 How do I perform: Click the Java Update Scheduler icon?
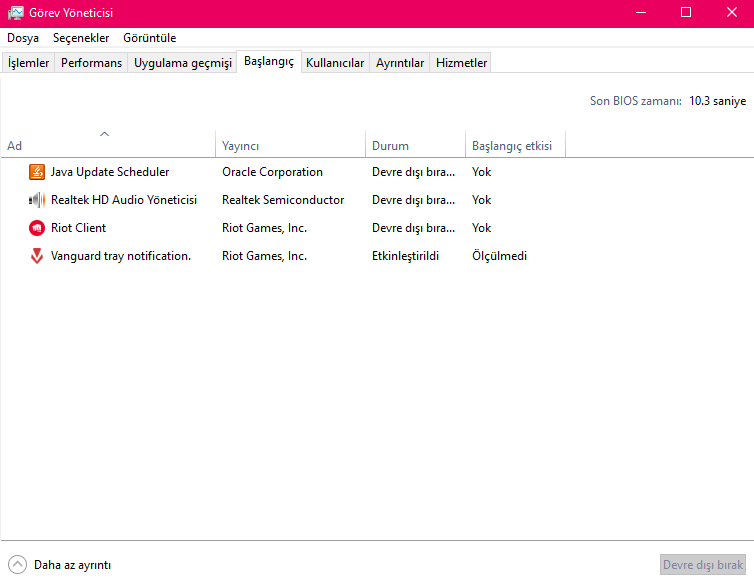click(x=37, y=172)
